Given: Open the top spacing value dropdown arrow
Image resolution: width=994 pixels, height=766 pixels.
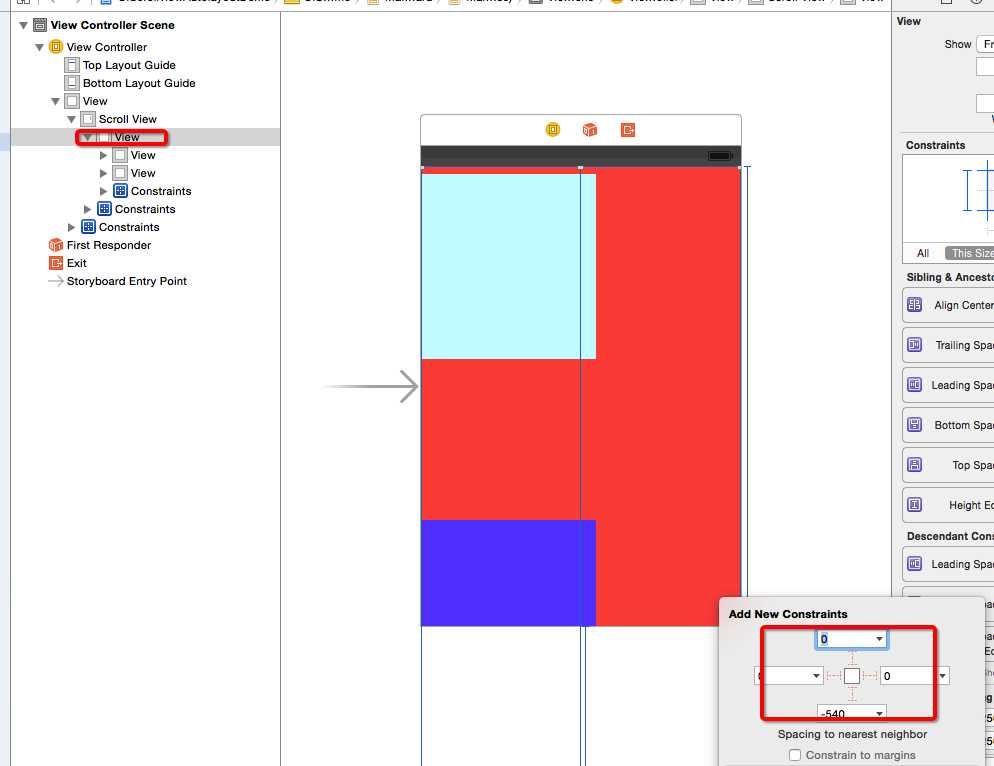Looking at the screenshot, I should [879, 639].
